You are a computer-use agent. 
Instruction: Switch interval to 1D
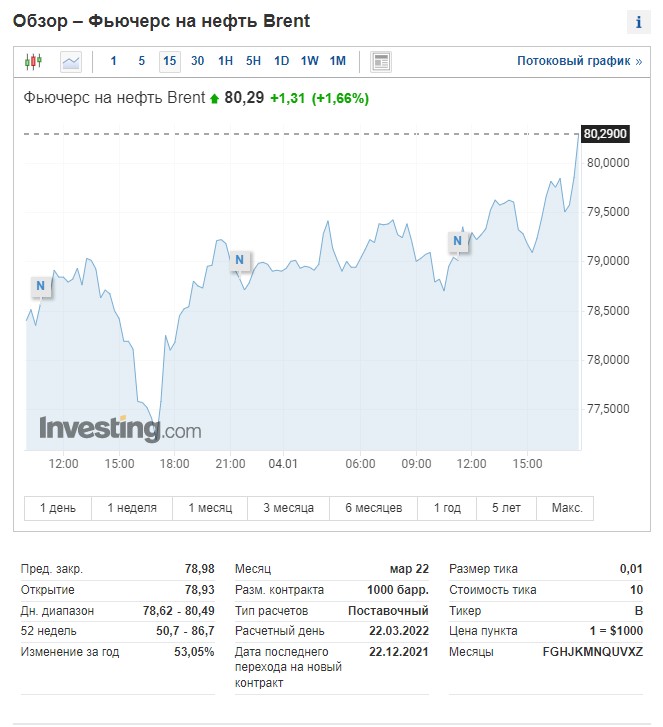(x=281, y=62)
